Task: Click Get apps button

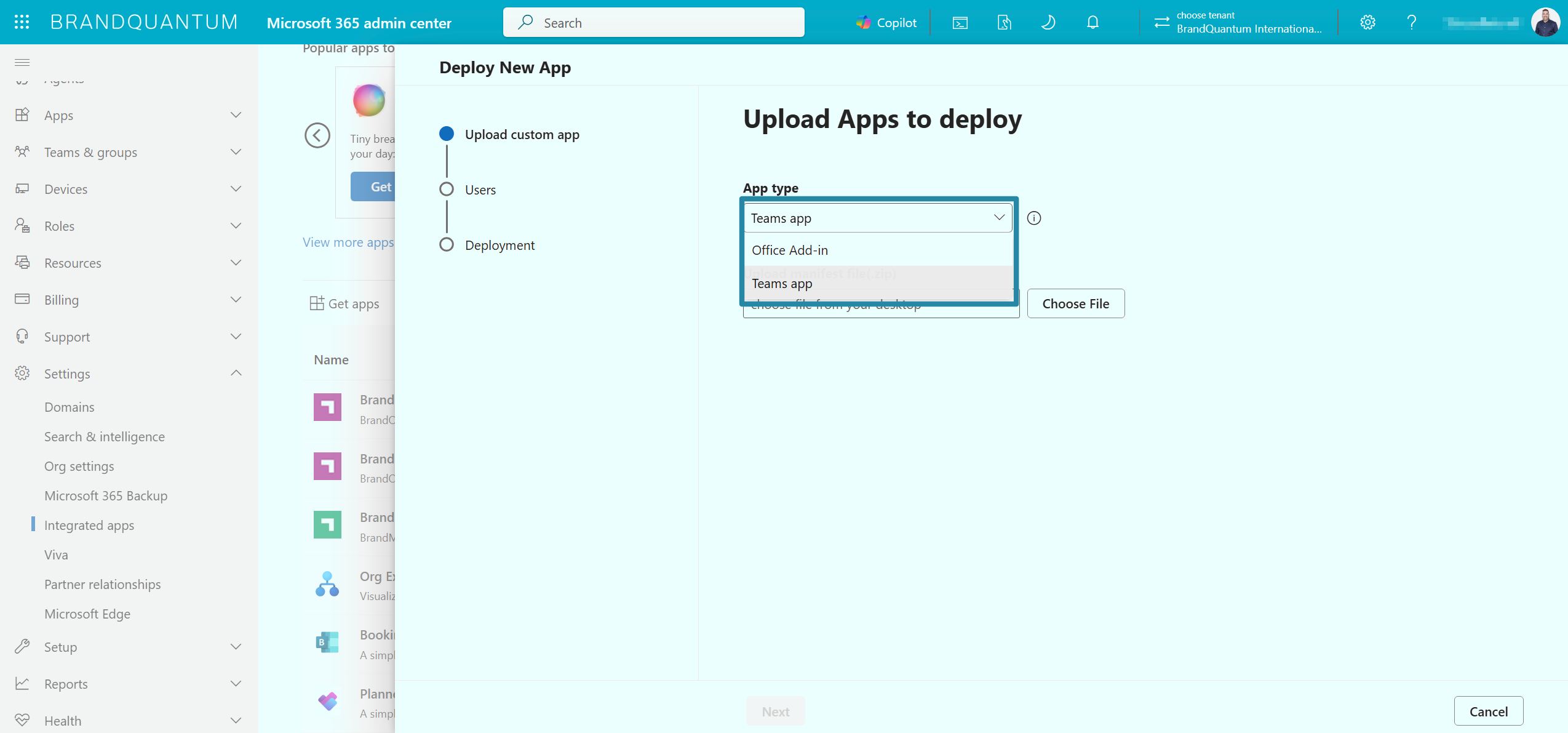Action: coord(344,303)
